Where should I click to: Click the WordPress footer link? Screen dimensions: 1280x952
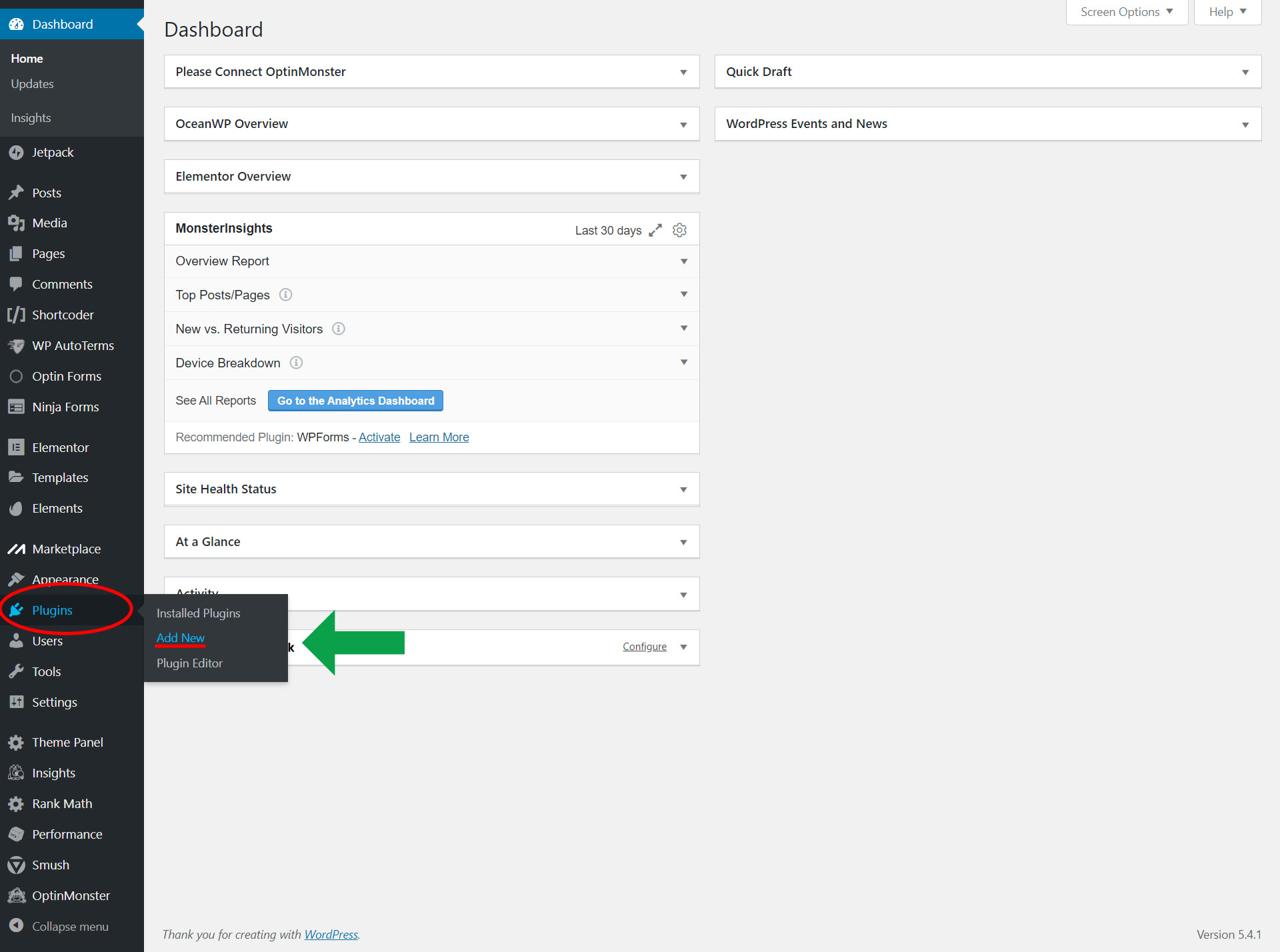click(331, 935)
